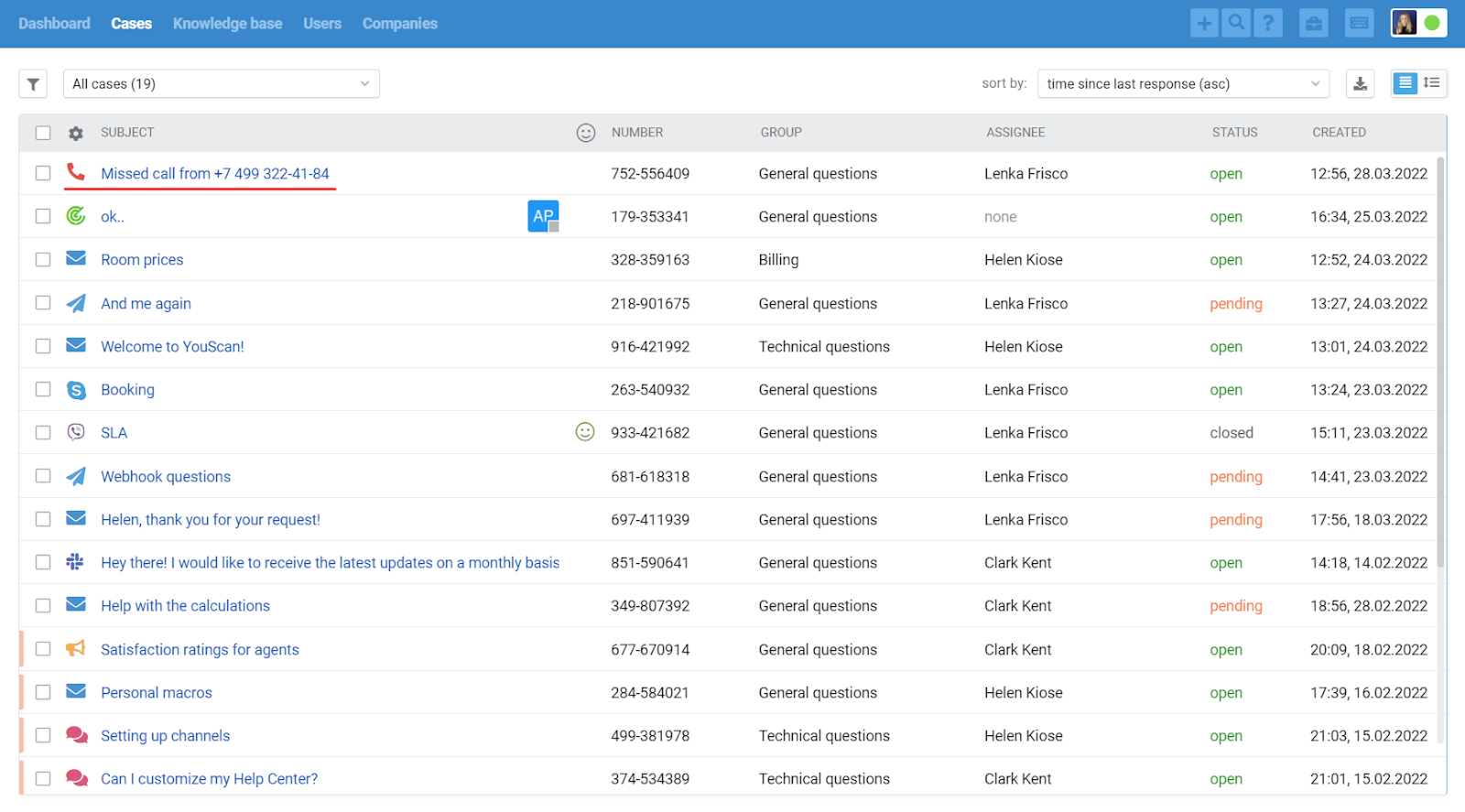Open the search magnifier icon
This screenshot has width=1465, height=812.
tap(1236, 24)
